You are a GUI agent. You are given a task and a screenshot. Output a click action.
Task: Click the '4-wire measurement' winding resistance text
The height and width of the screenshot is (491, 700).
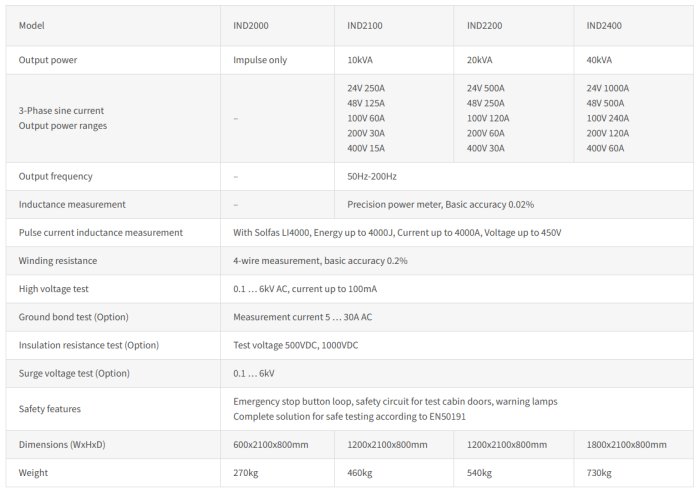click(x=320, y=261)
